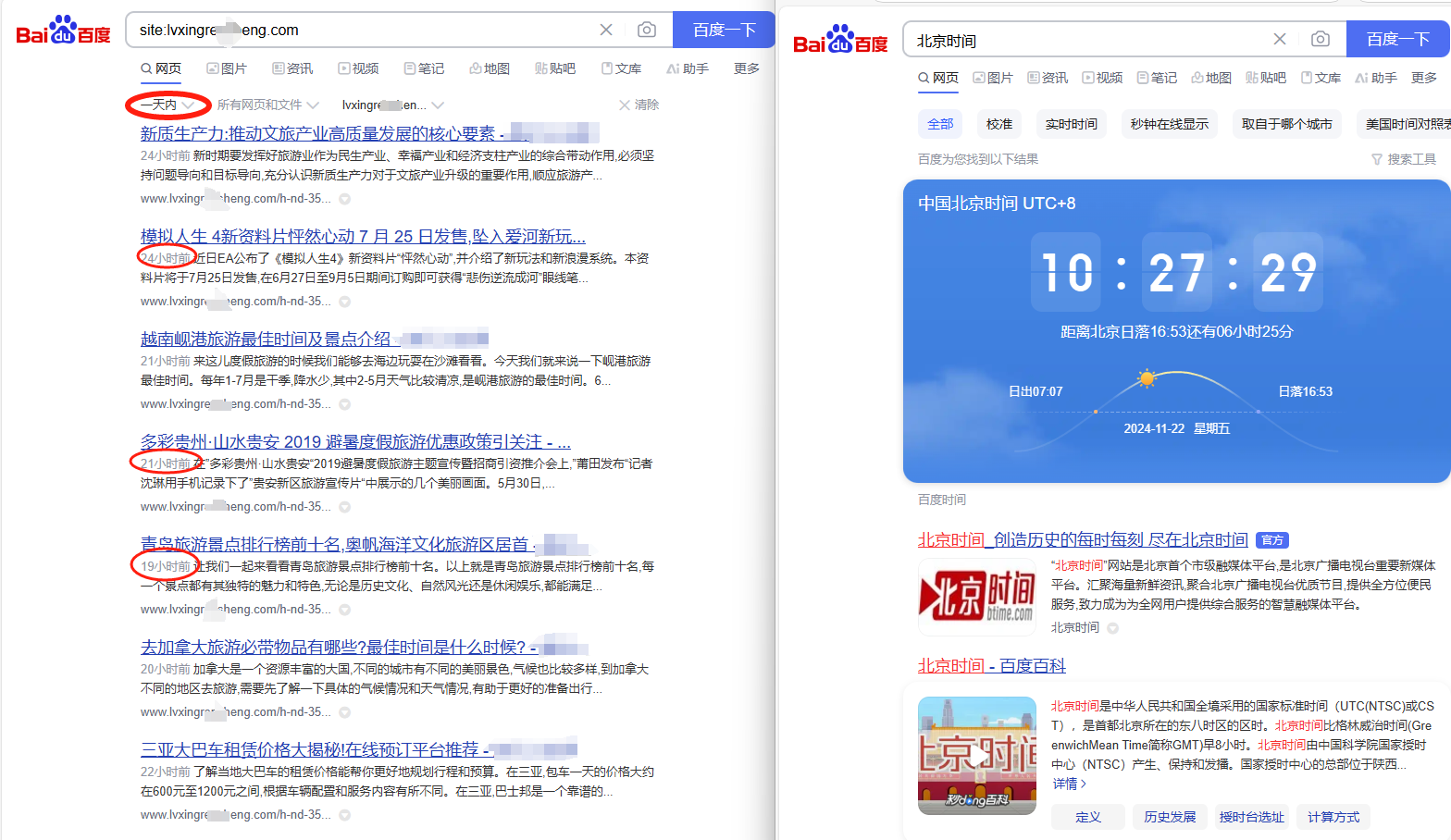Play the 秒懂百科 video thumbnail

(977, 756)
